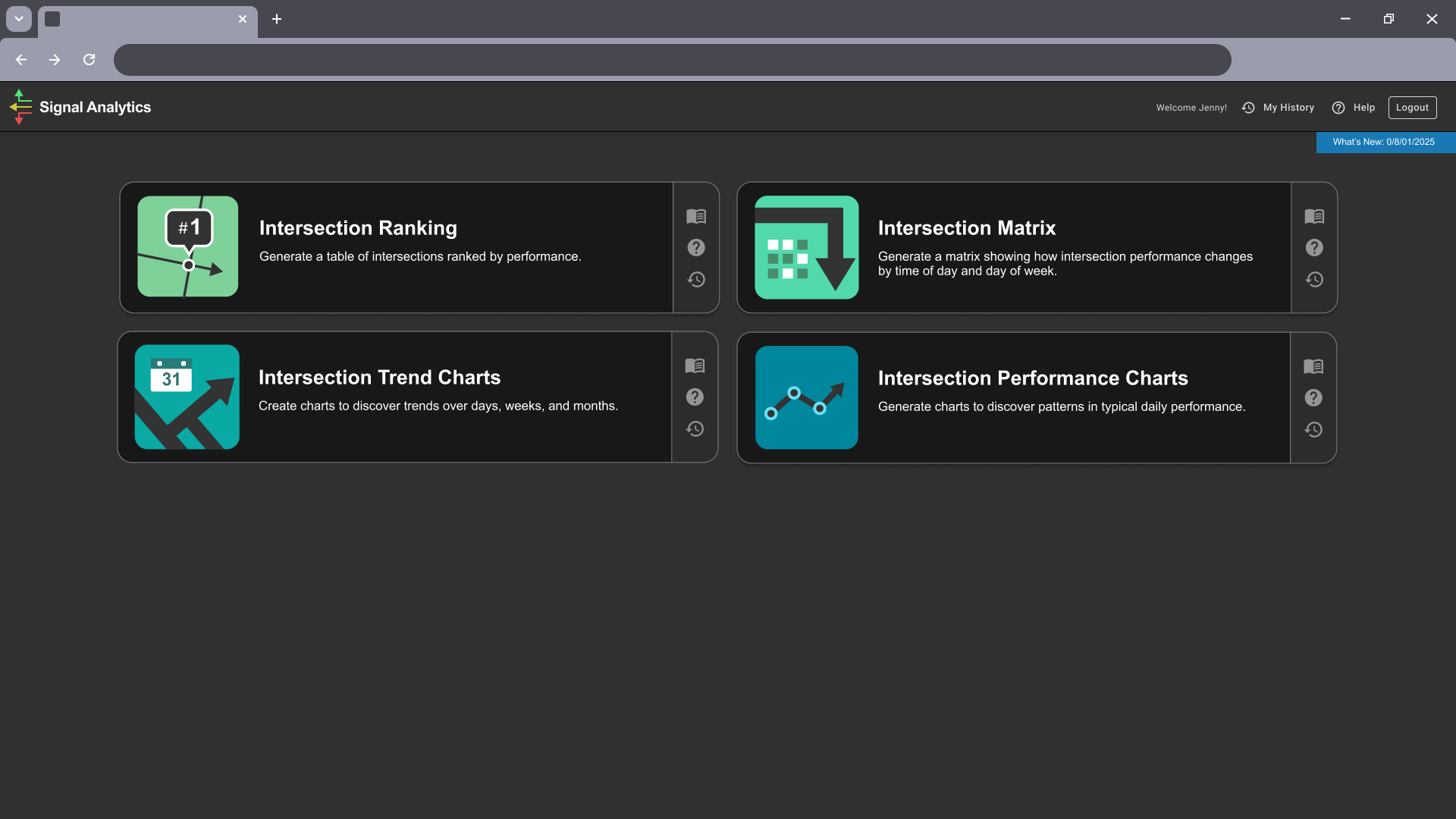Screen dimensions: 1456x819
Task: Open the Intersection Matrix documentation book icon
Action: 1314,217
